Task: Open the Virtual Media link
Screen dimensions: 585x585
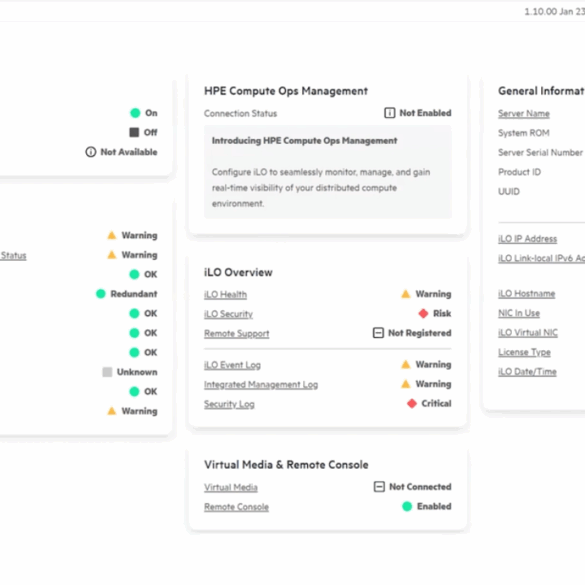Action: 231,487
